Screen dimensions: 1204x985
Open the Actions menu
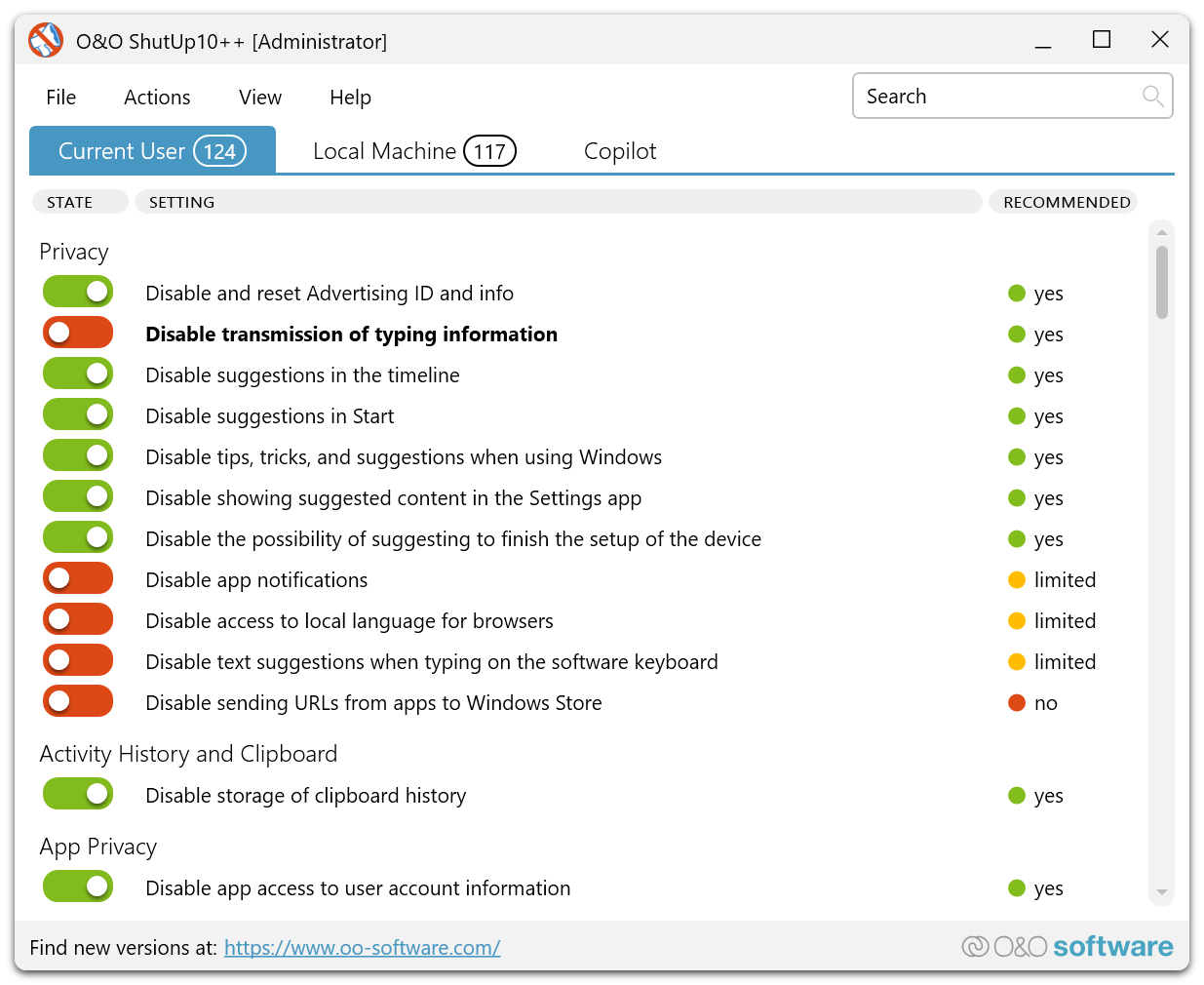[157, 98]
